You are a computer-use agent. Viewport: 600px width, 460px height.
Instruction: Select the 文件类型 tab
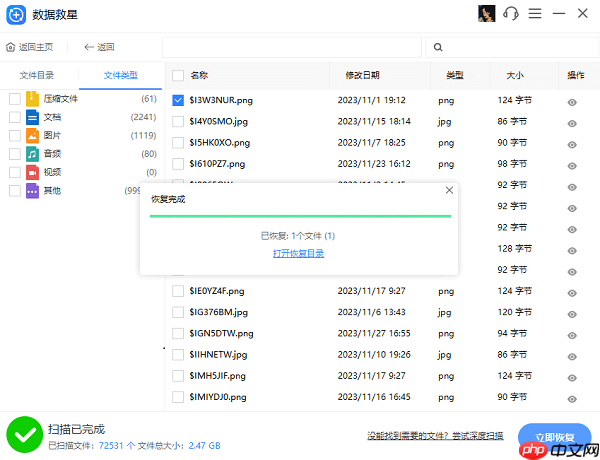point(121,75)
